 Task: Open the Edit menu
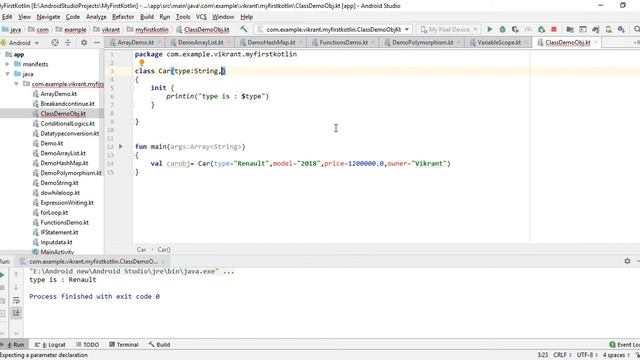(7, 17)
